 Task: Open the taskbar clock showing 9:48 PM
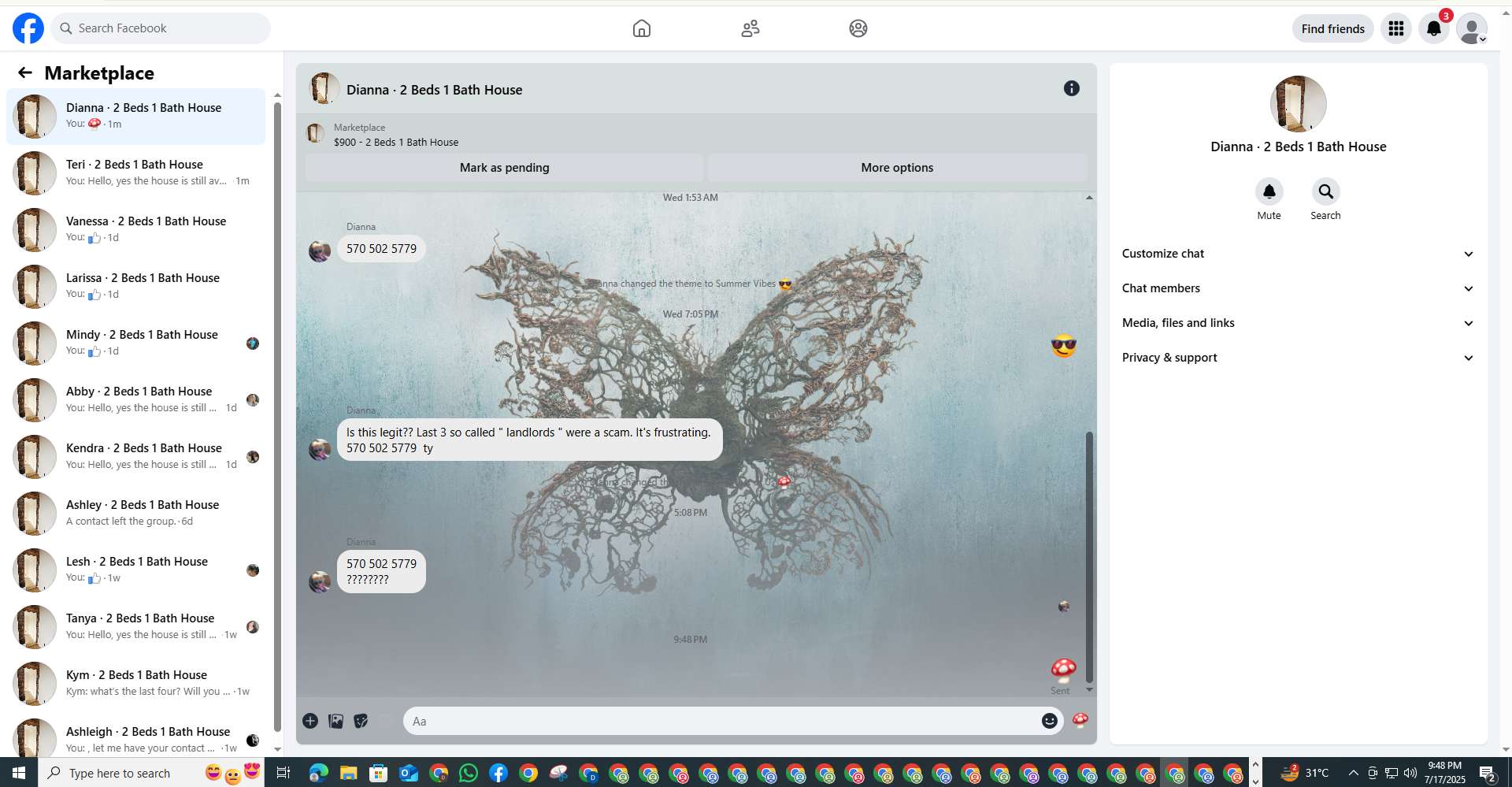[1445, 773]
